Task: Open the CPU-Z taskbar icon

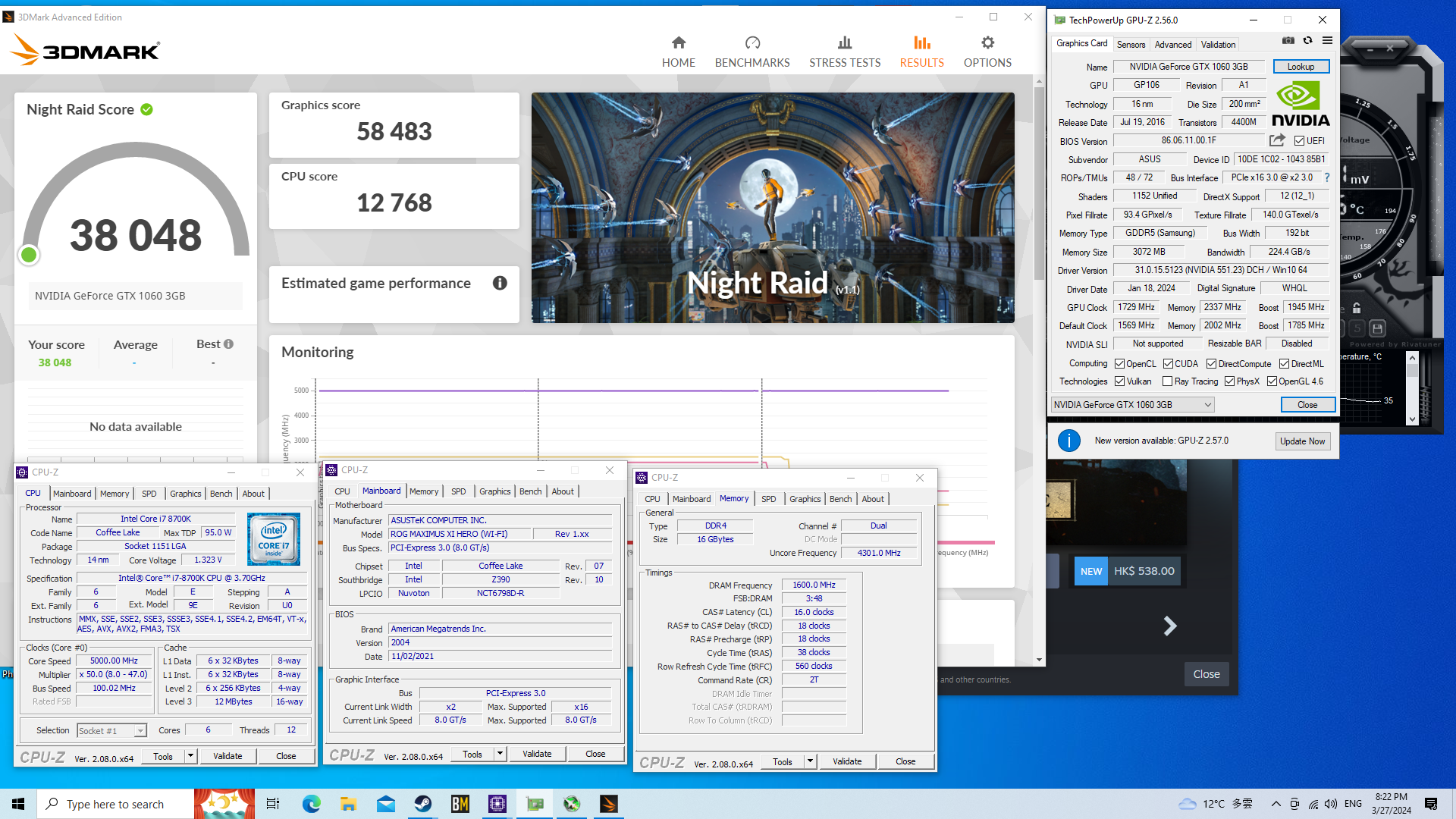Action: coord(497,804)
